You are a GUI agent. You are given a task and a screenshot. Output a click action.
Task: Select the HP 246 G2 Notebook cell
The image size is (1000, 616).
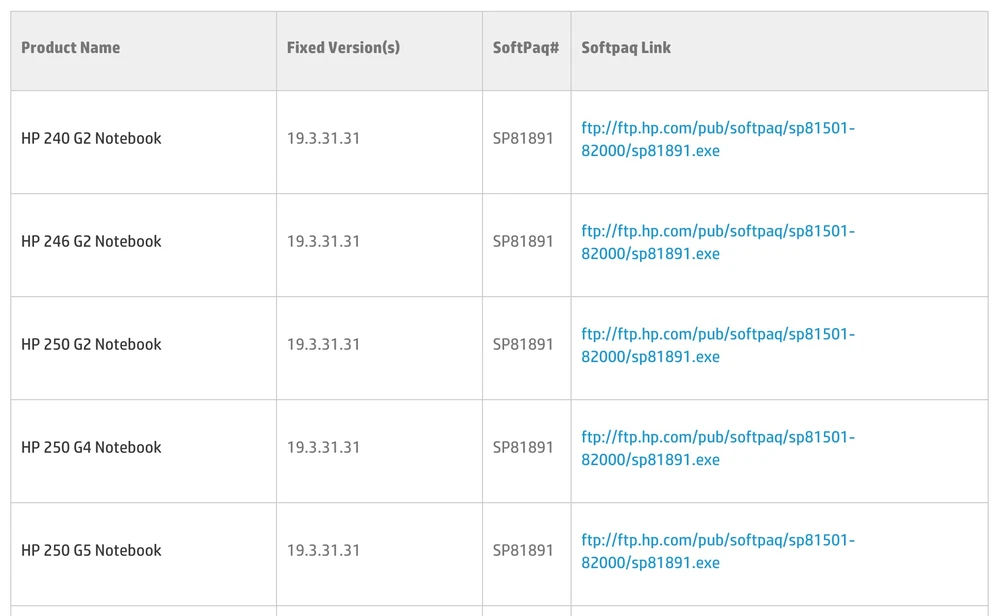[91, 242]
